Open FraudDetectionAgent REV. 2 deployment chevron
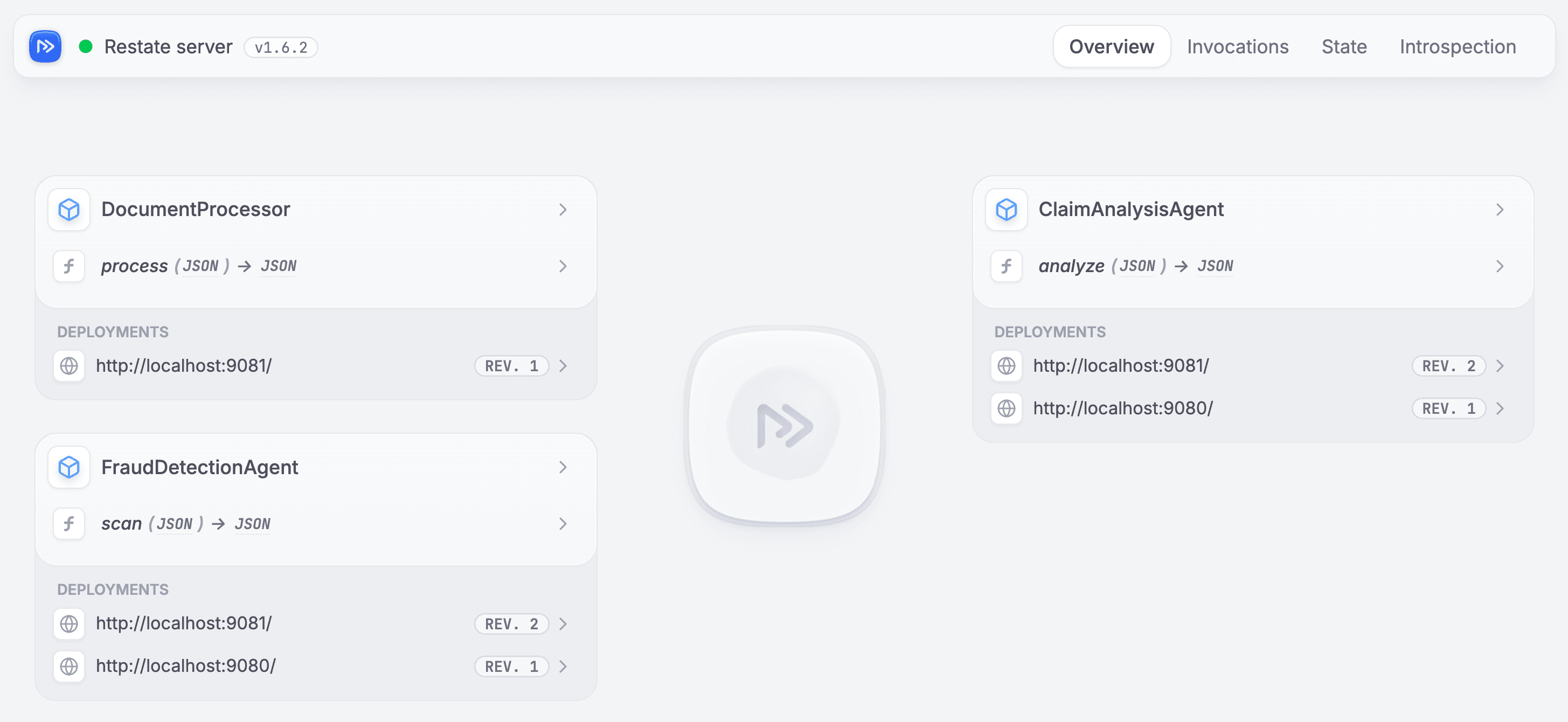 pos(563,623)
